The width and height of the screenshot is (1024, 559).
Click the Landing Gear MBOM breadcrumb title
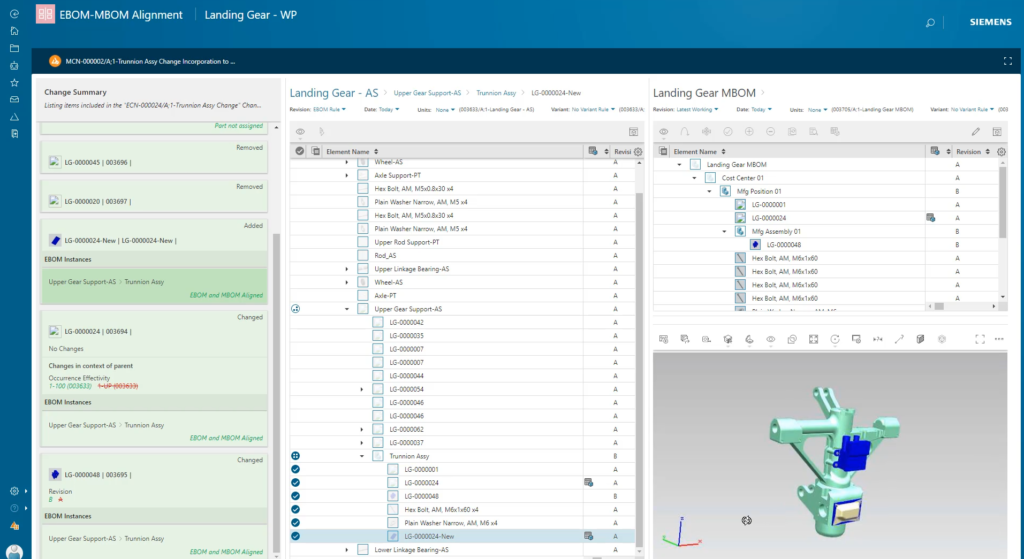(x=704, y=93)
